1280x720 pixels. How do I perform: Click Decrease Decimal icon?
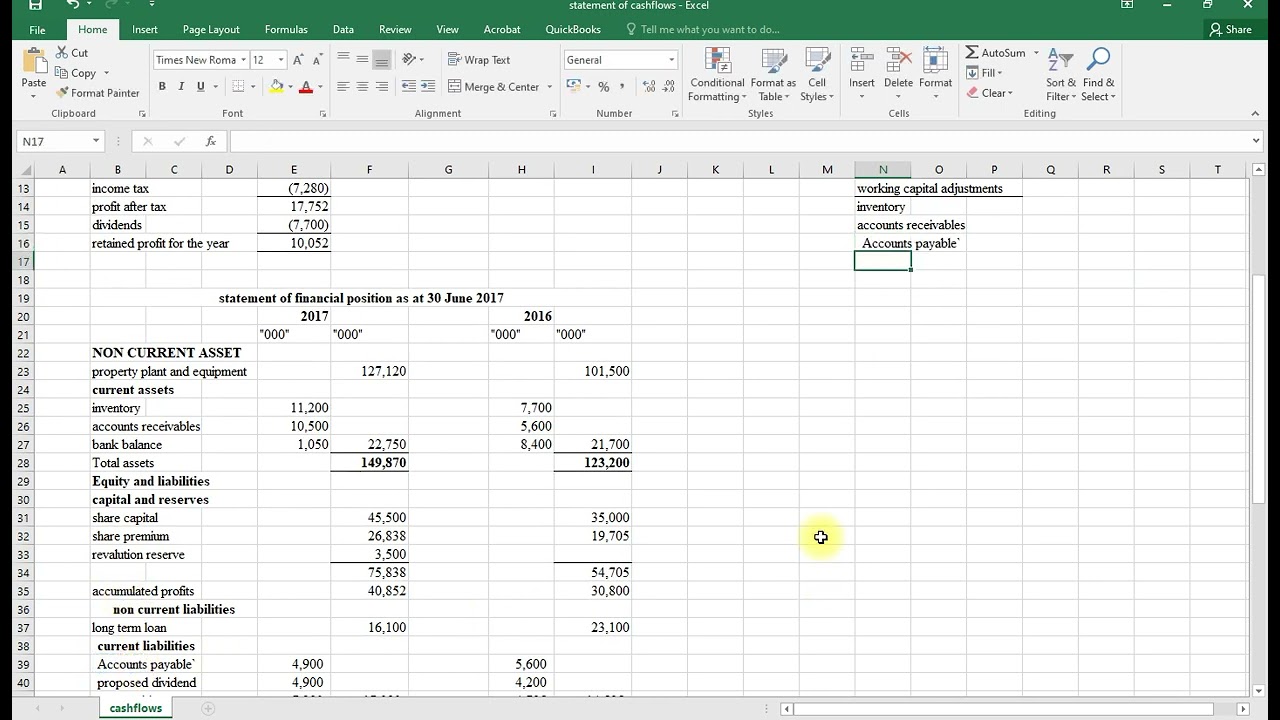669,87
